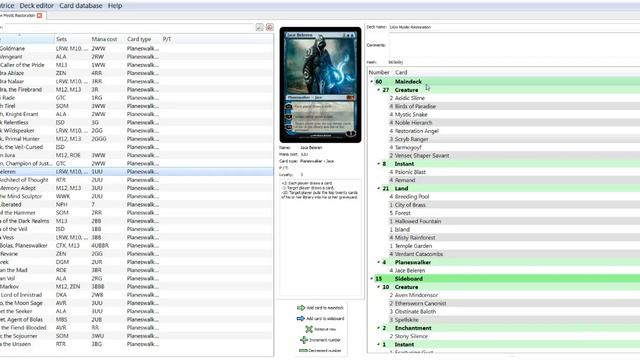Edit the Deck name field
This screenshot has height=360, width=640.
tap(514, 27)
